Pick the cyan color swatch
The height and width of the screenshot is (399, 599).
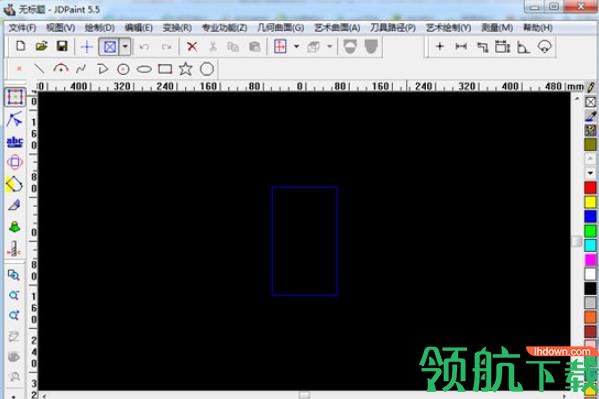(x=591, y=245)
